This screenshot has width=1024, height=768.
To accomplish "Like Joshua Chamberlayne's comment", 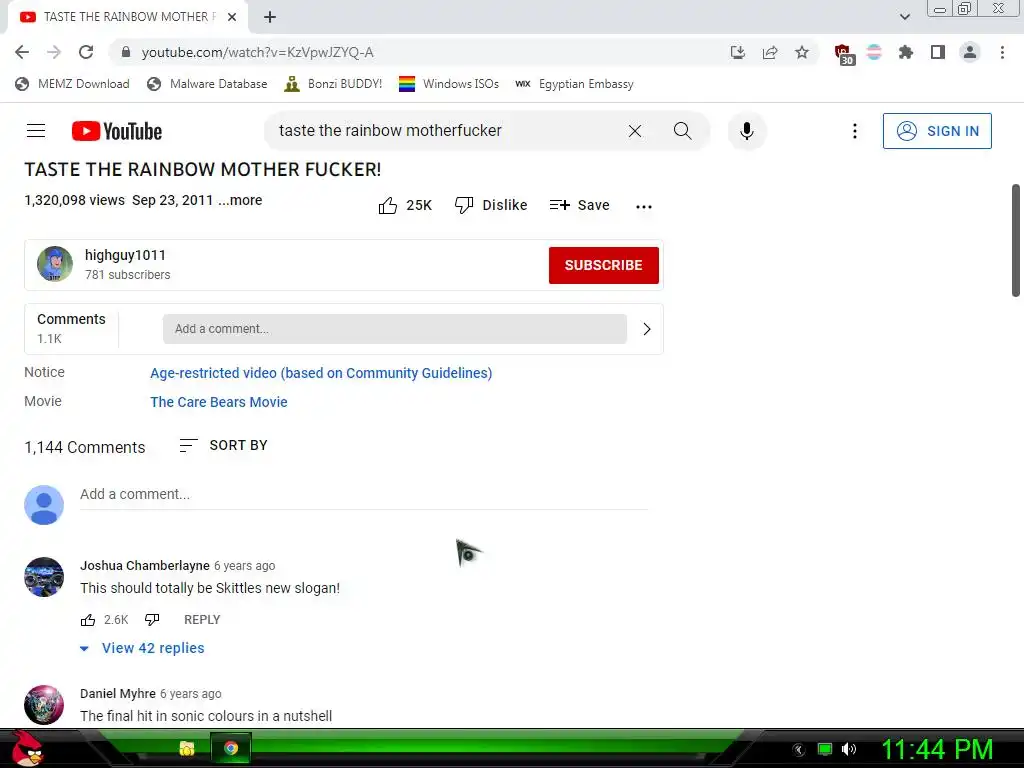I will 88,620.
